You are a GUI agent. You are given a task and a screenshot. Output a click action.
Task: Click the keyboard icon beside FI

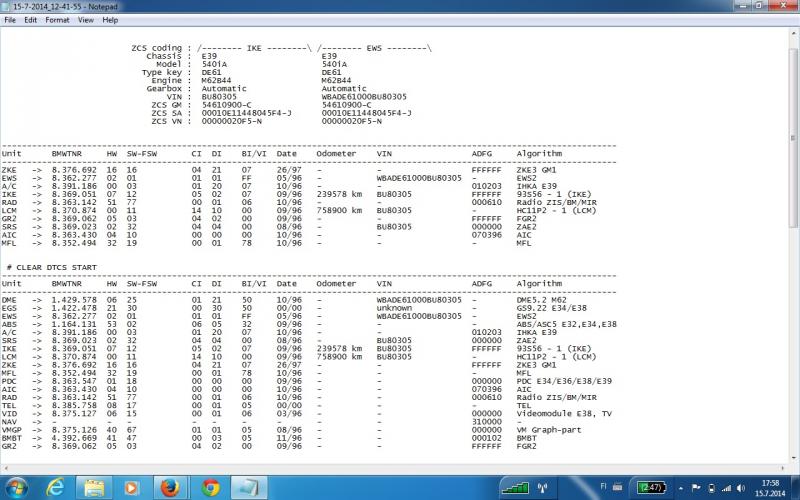pyautogui.click(x=617, y=487)
